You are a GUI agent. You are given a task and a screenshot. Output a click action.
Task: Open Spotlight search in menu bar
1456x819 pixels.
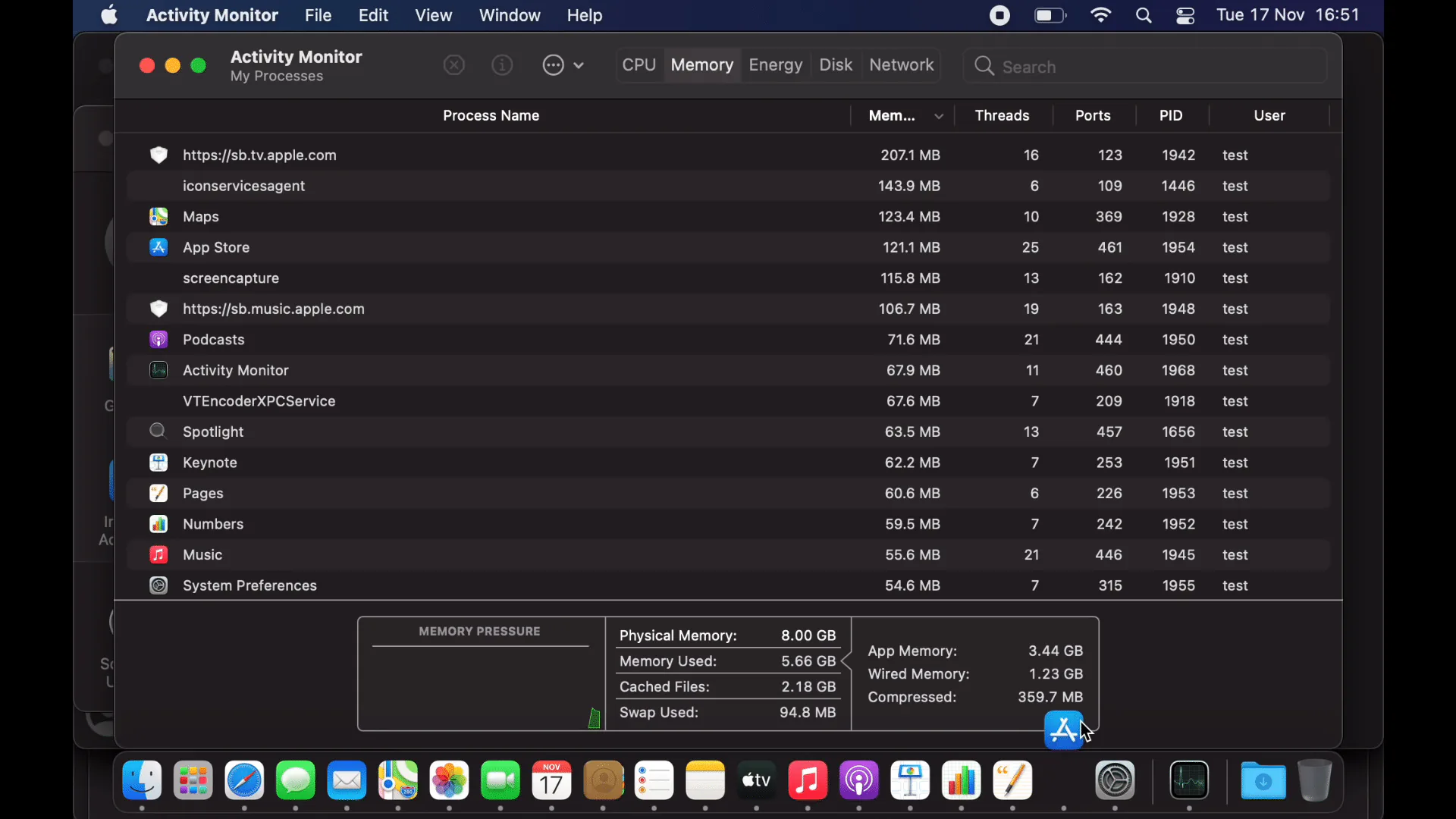coord(1144,15)
